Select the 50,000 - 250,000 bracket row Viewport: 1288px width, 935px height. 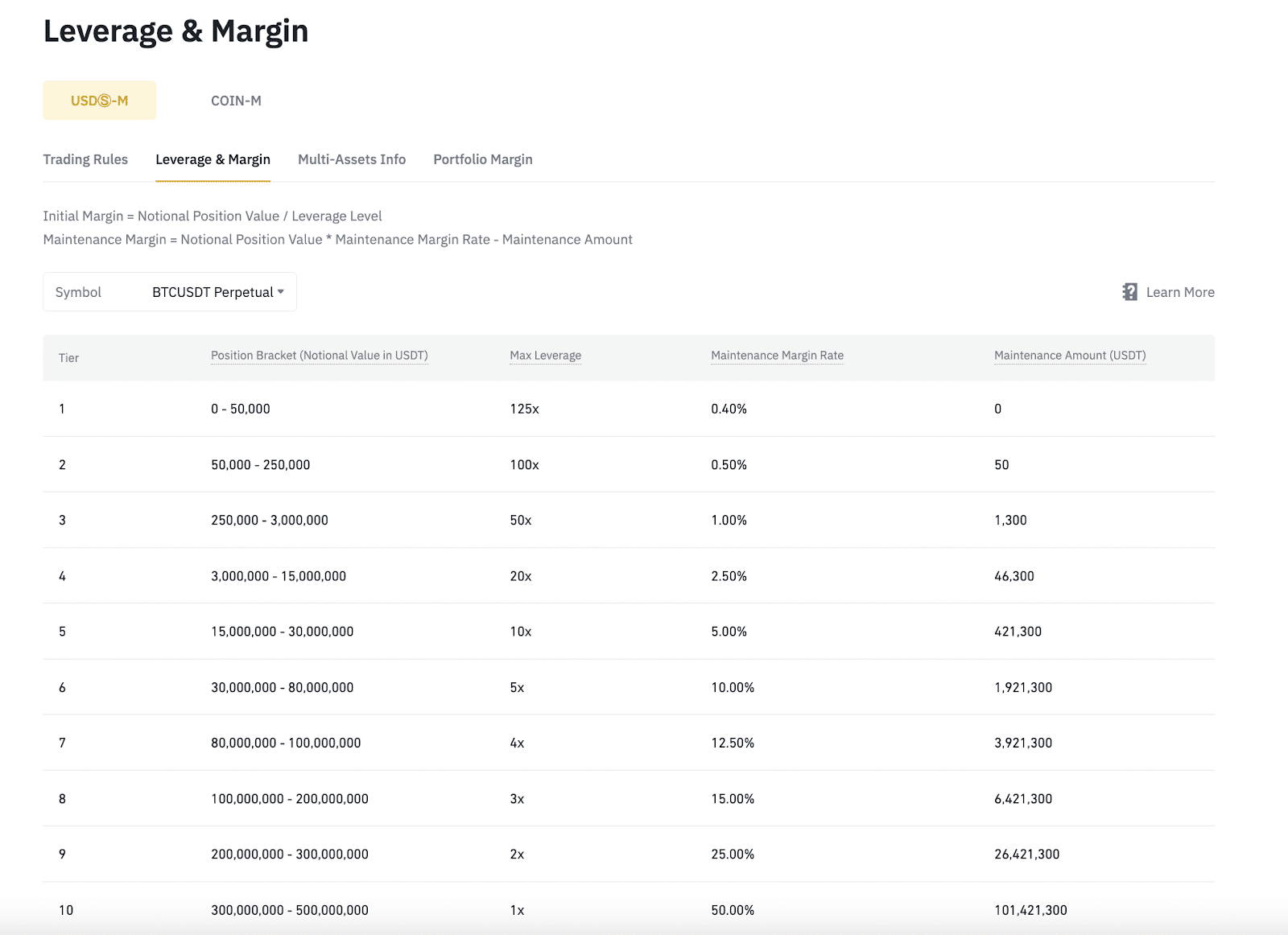260,465
